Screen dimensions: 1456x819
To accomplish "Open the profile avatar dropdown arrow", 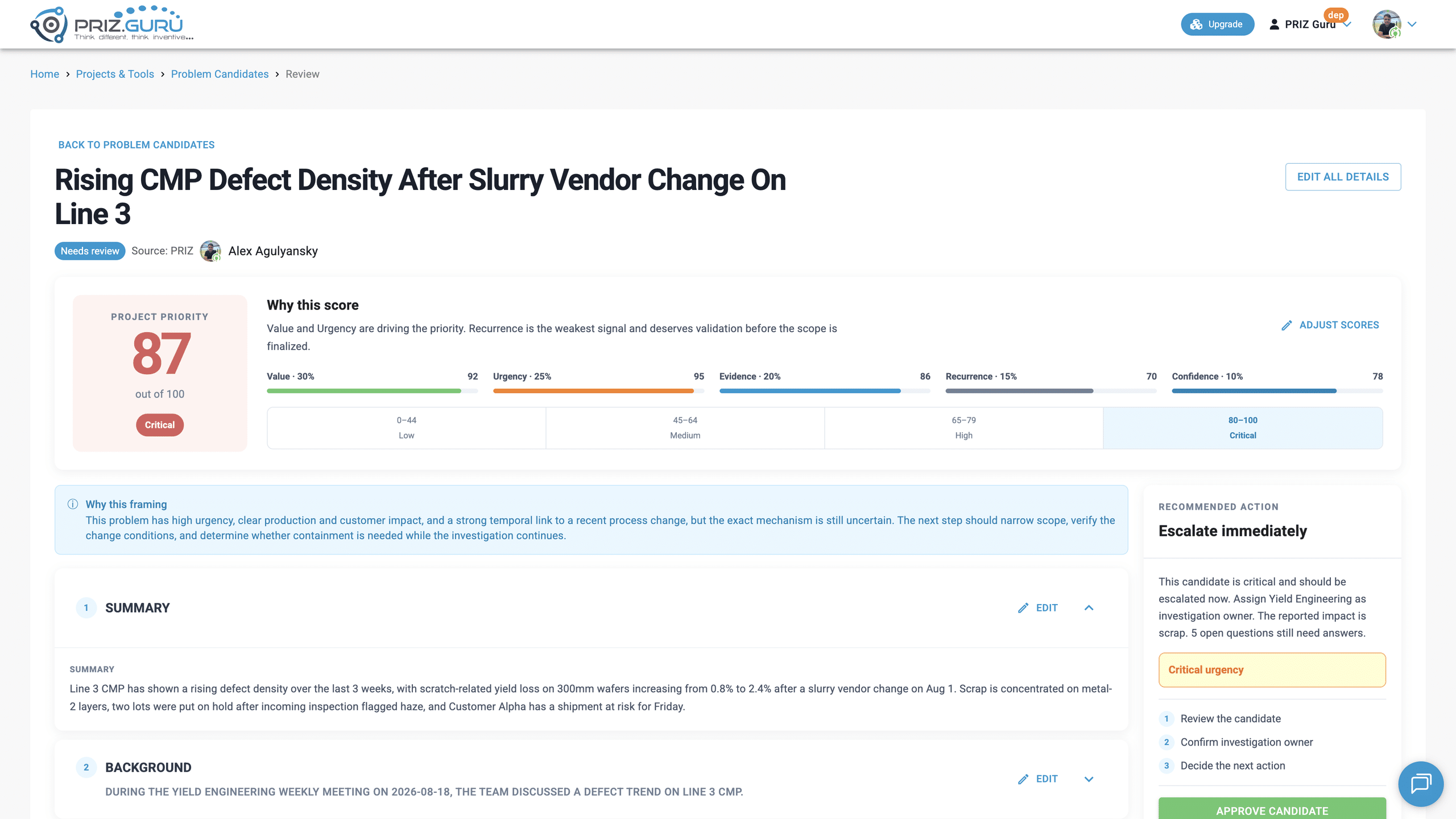I will point(1412,24).
